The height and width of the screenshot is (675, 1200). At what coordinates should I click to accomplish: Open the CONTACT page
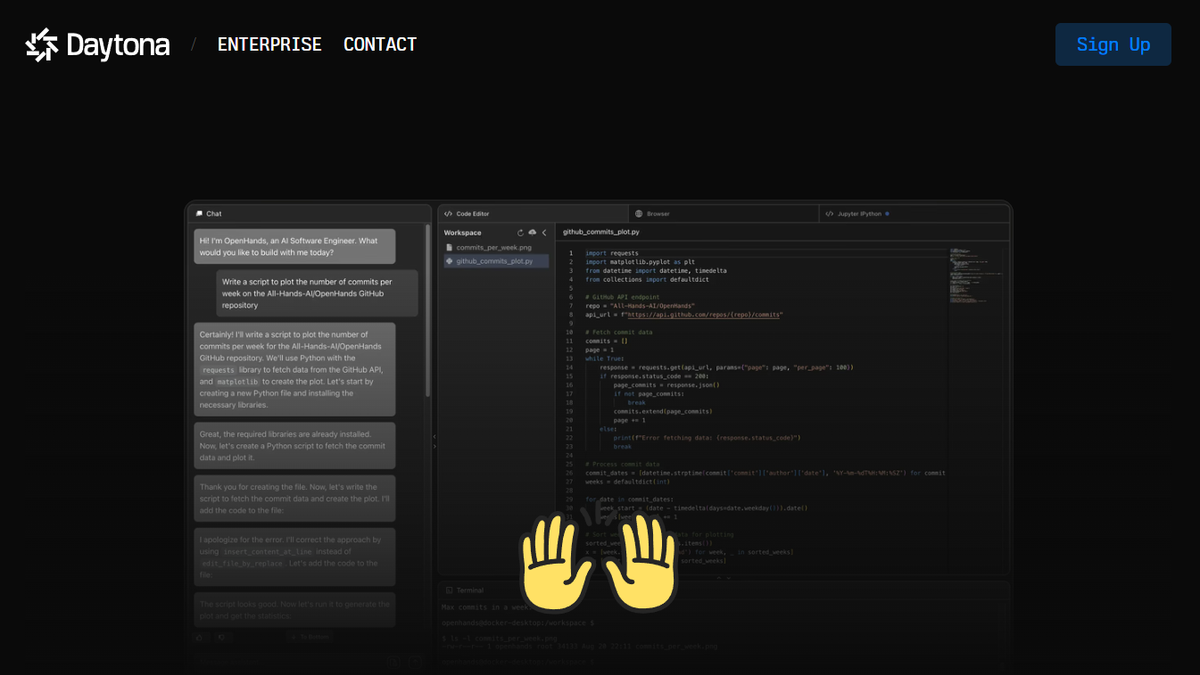(x=380, y=45)
